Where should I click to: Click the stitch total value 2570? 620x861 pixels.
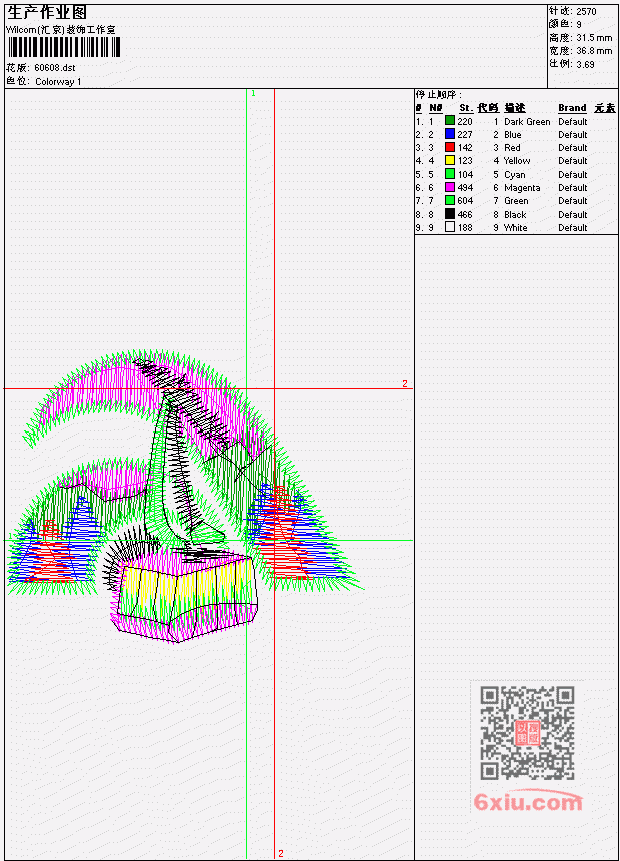[586, 12]
